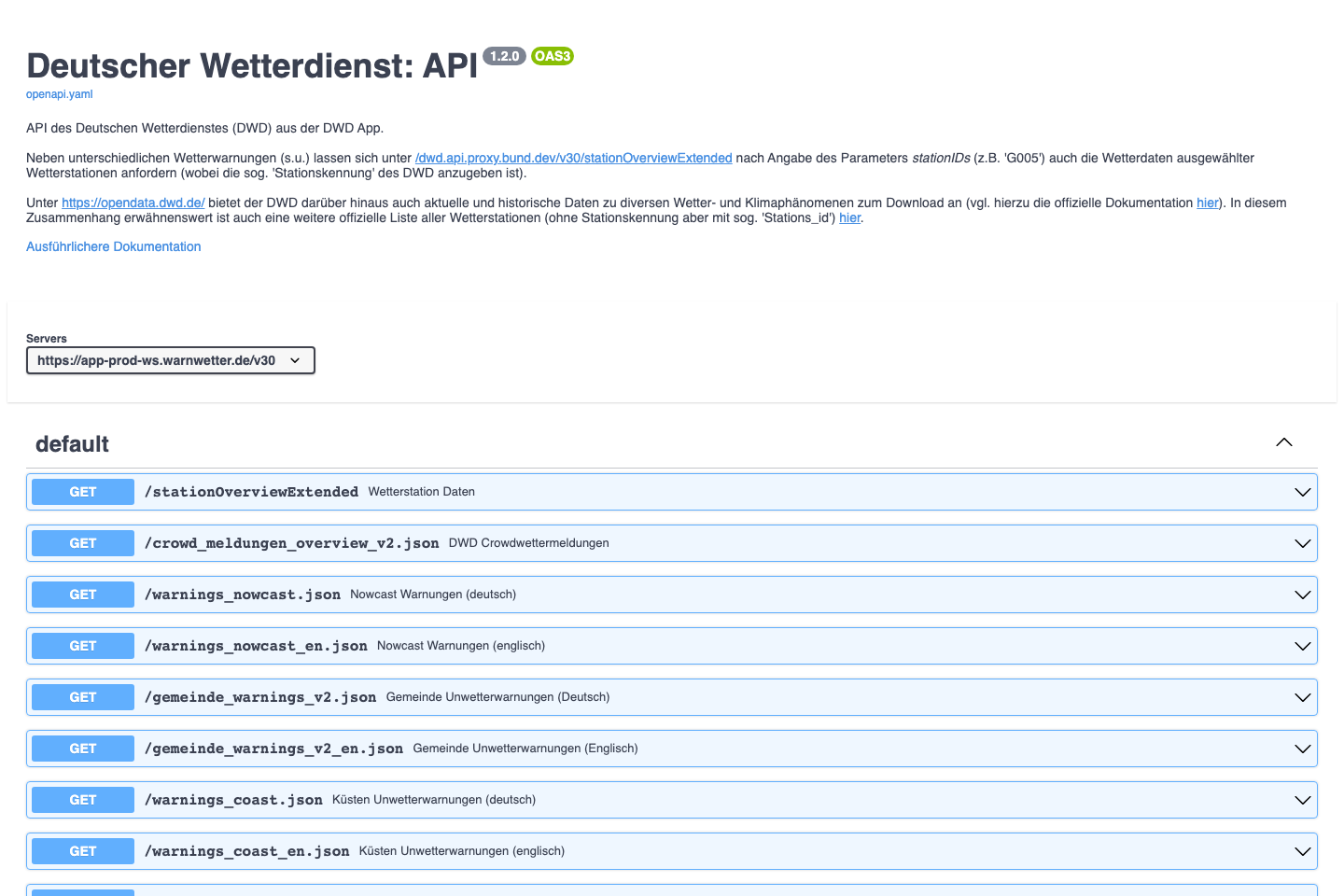Click the GET badge next to /warnings_coast.json
Image resolution: width=1344 pixels, height=896 pixels.
pos(82,799)
